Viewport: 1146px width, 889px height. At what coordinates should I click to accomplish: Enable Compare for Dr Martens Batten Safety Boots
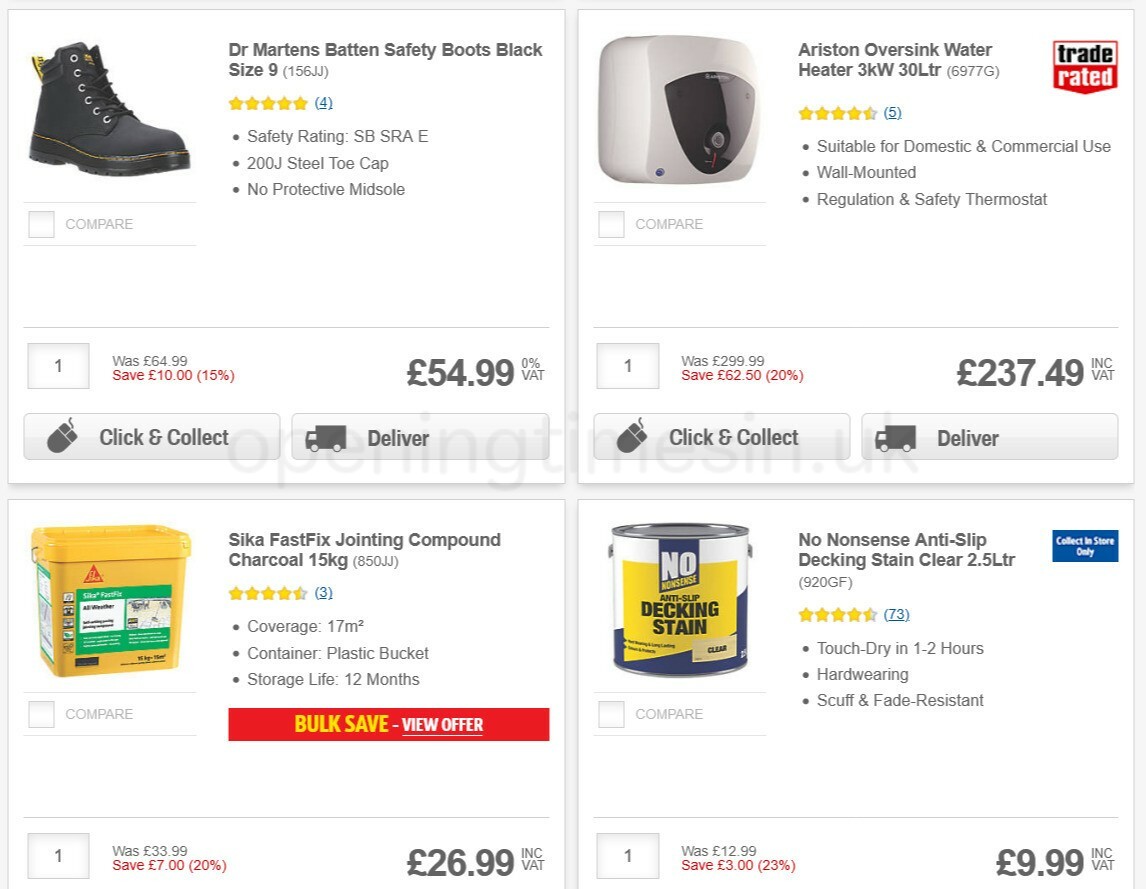click(x=40, y=224)
